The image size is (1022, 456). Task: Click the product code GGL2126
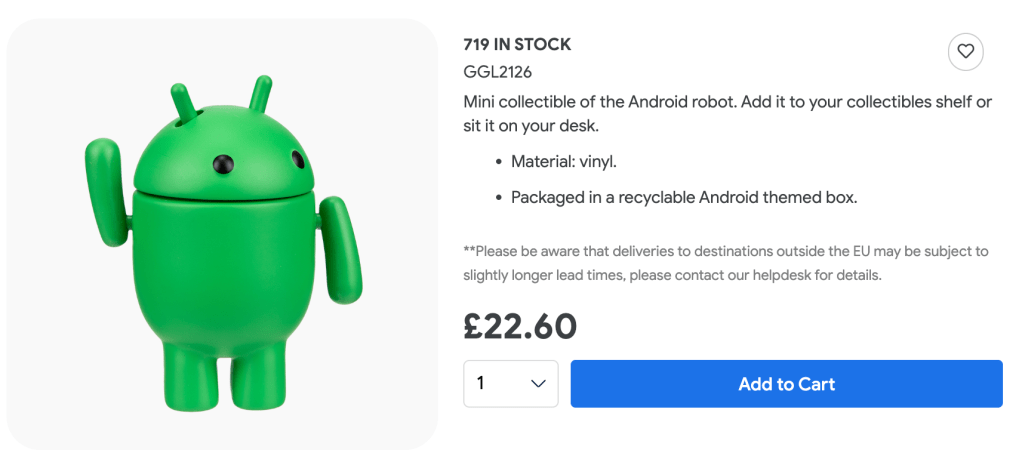point(498,72)
